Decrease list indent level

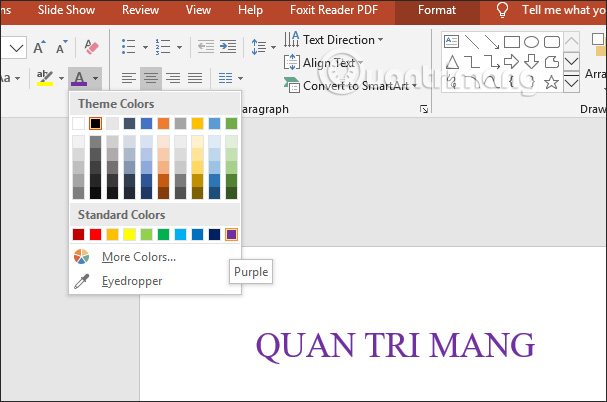[x=206, y=47]
